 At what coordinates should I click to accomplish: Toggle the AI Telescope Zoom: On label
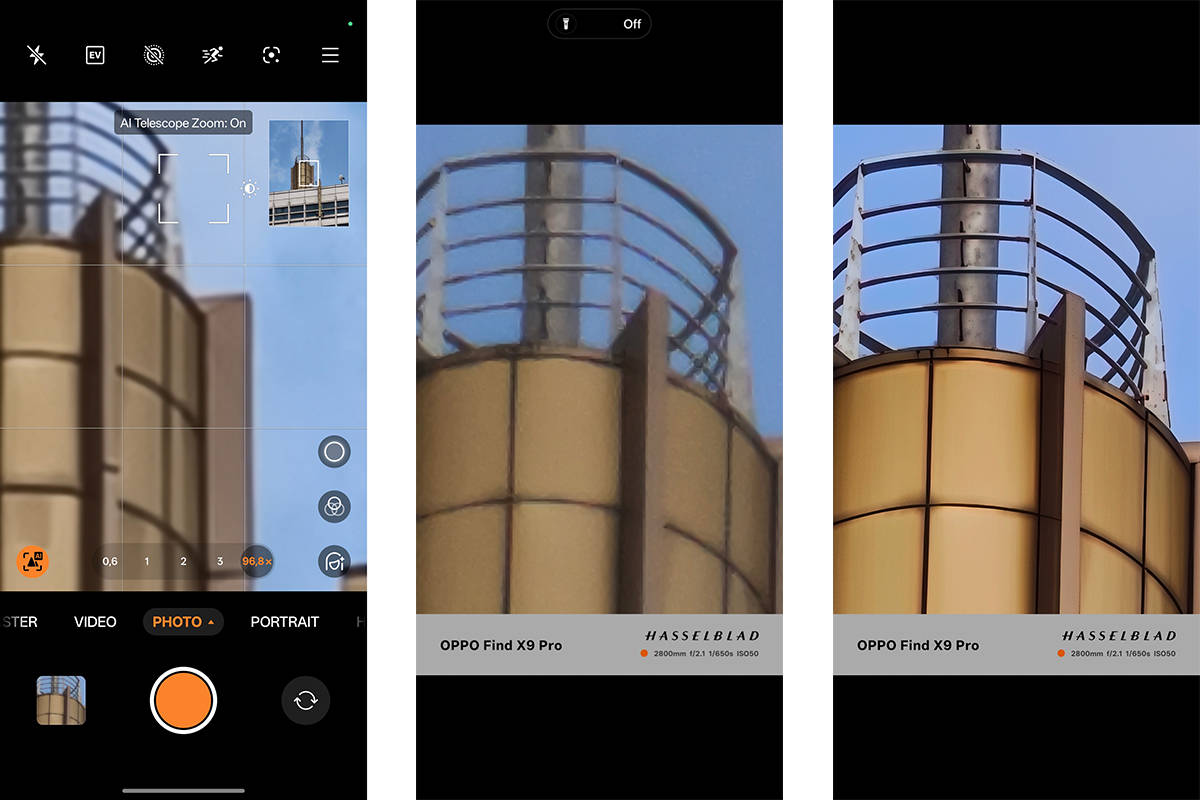183,123
